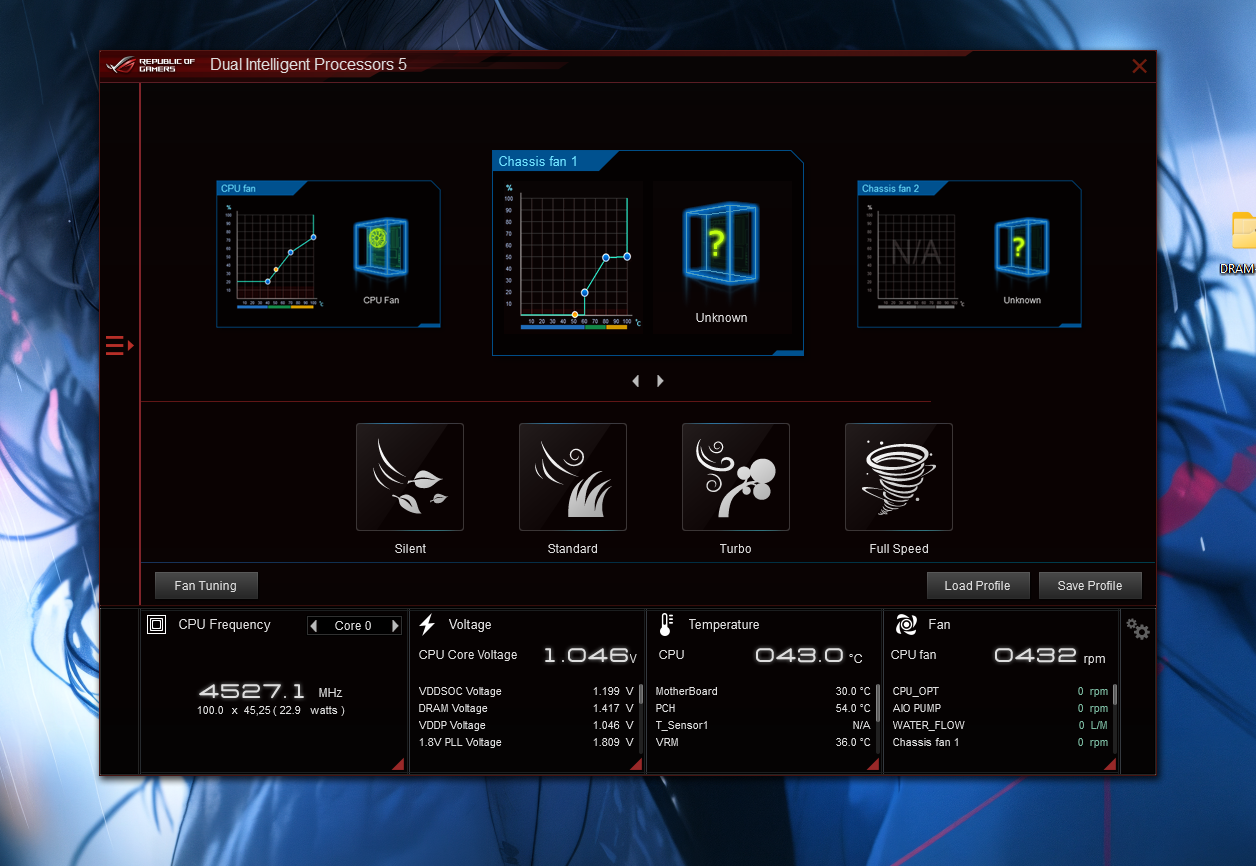Click the CPU Frequency chip icon

click(x=156, y=625)
